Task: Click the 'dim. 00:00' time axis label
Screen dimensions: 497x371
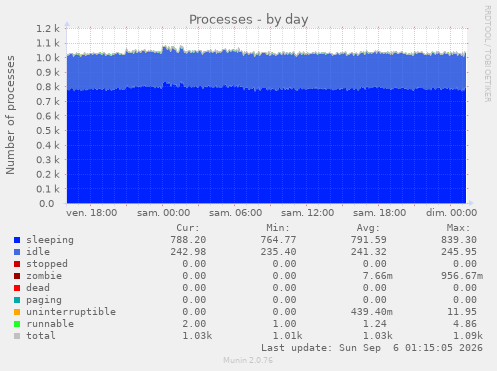Action: point(451,213)
